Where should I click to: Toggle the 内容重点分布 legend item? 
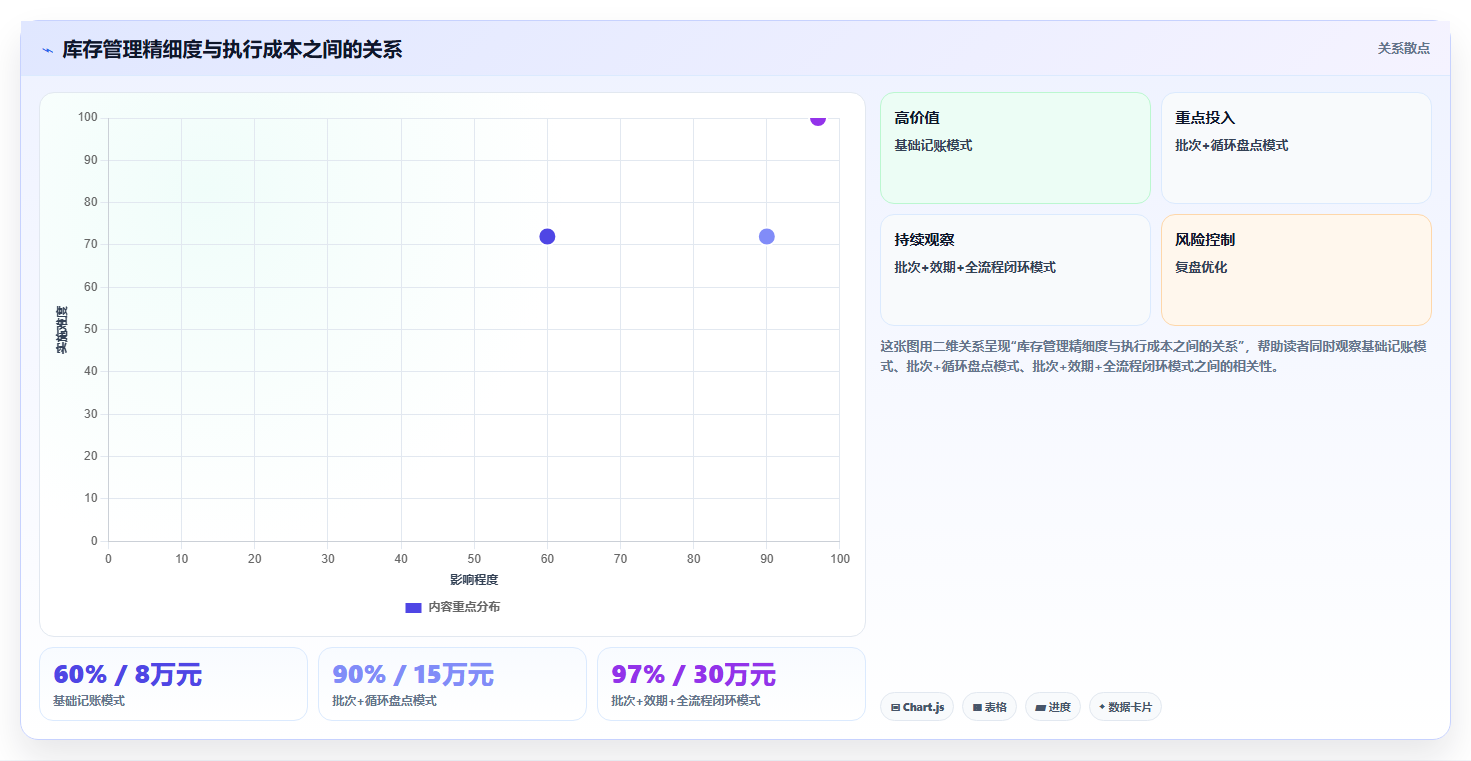(452, 607)
